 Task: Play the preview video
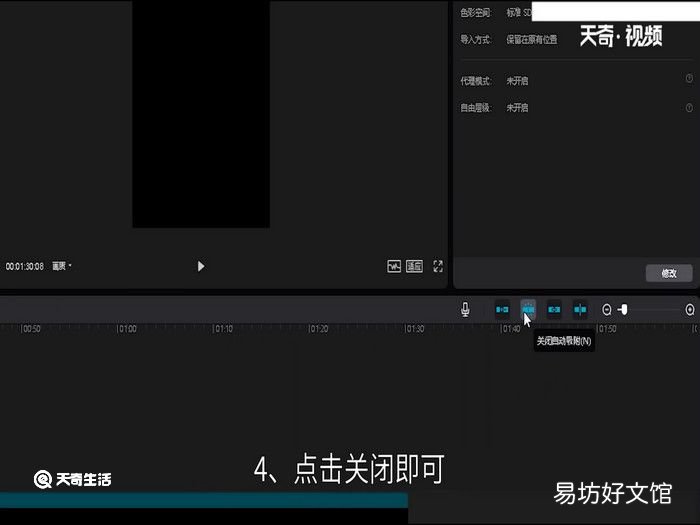pyautogui.click(x=201, y=267)
